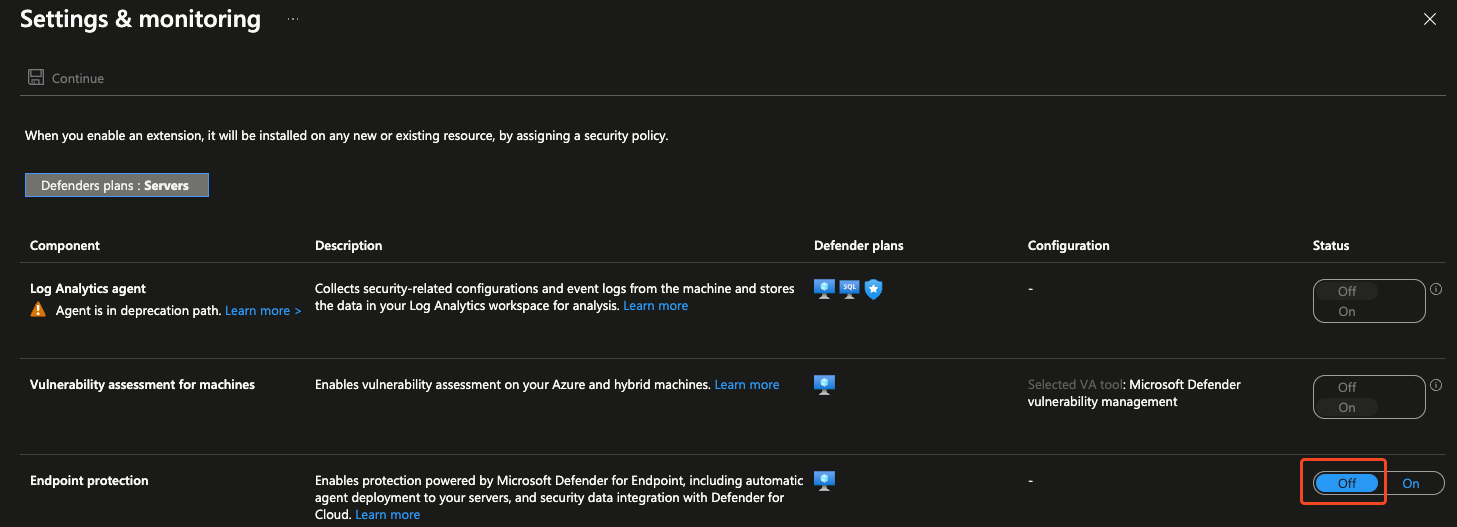This screenshot has height=527, width=1457.
Task: Select the shield star plan icon
Action: click(x=873, y=290)
